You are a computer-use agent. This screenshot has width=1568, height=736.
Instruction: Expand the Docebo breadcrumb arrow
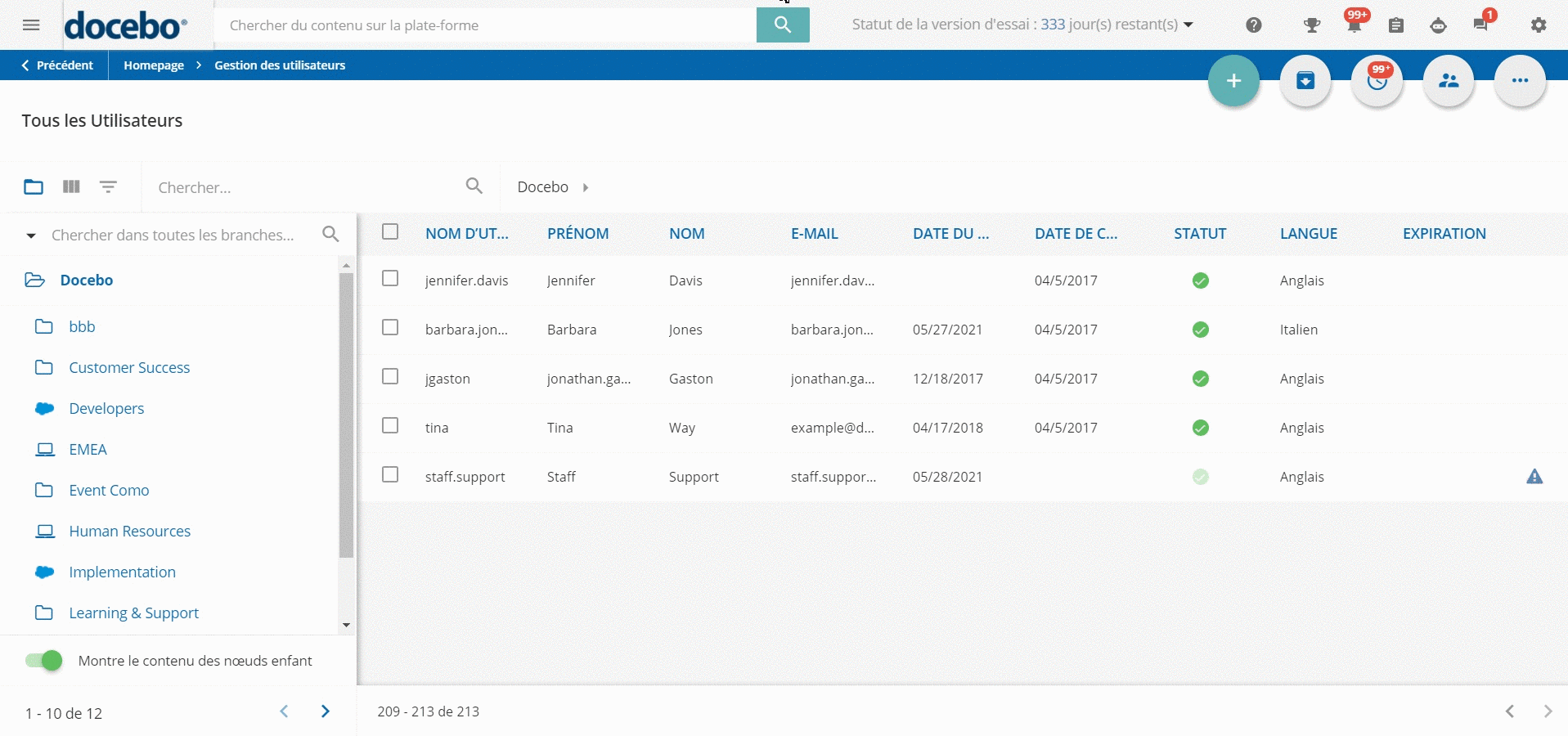coord(586,187)
